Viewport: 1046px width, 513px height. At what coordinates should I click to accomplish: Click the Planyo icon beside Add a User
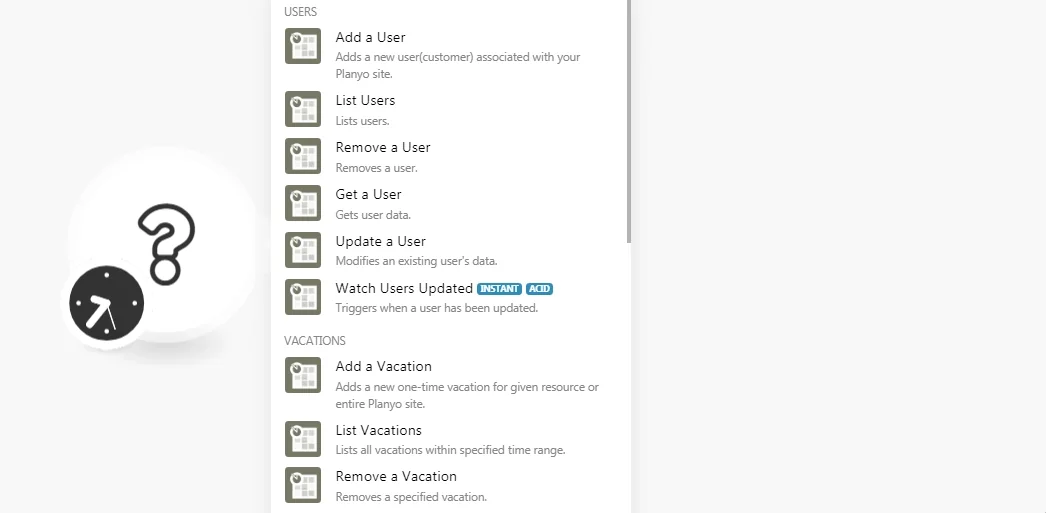pyautogui.click(x=303, y=46)
